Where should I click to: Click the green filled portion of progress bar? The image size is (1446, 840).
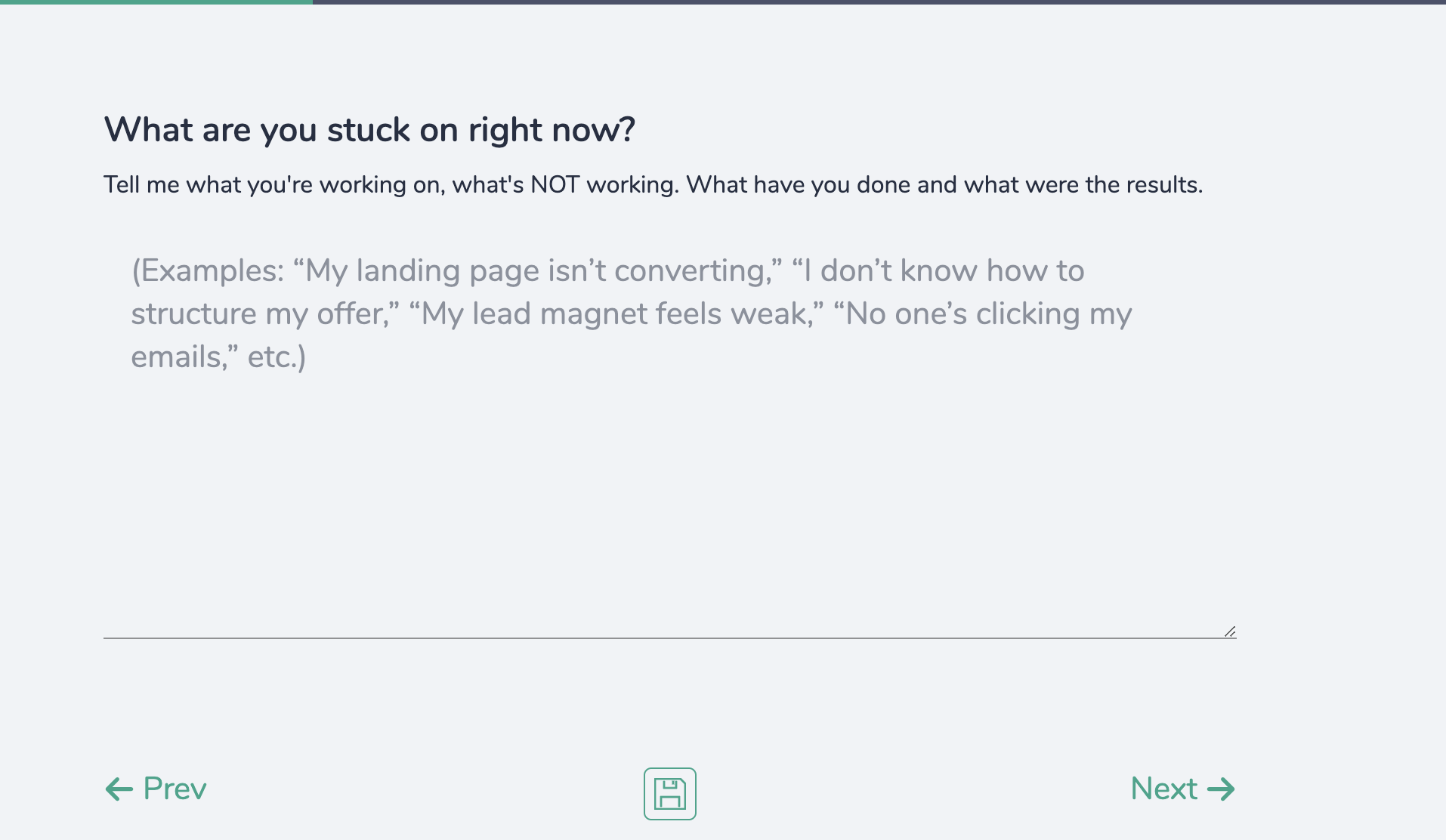[x=156, y=2]
